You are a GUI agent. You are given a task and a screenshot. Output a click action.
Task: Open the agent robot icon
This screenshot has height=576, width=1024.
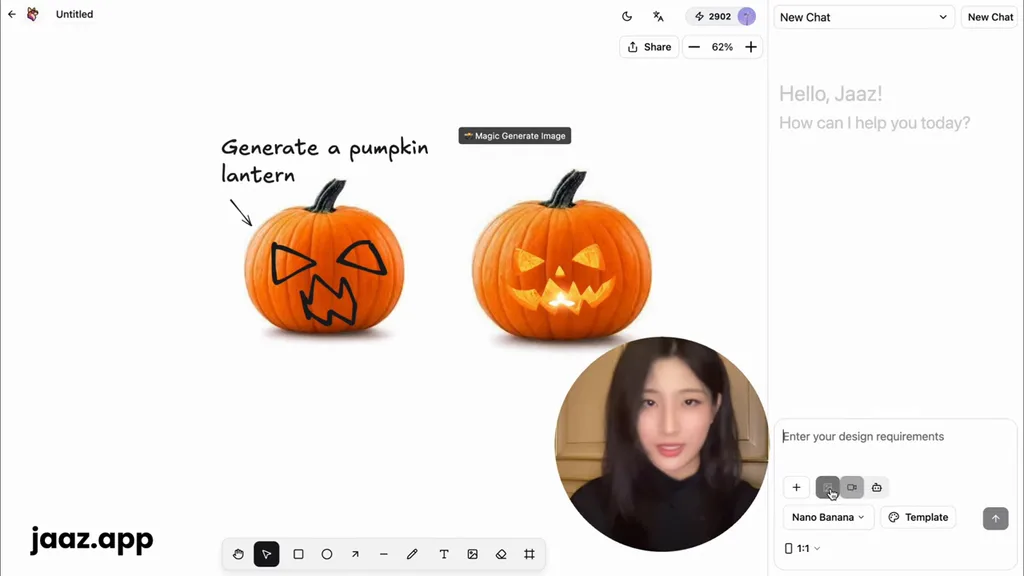click(x=876, y=487)
